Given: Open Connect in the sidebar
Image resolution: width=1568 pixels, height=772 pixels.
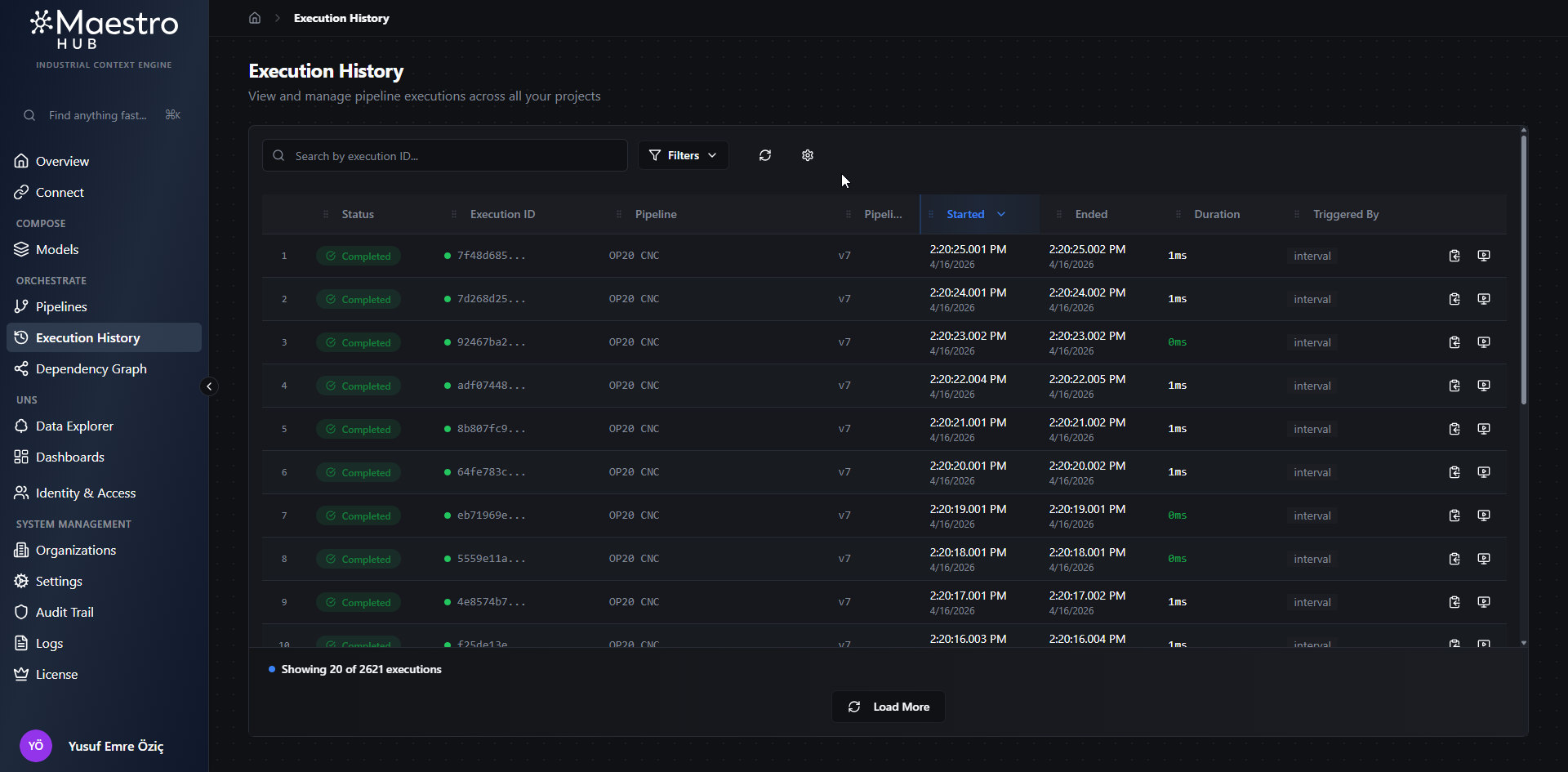Looking at the screenshot, I should (x=104, y=192).
